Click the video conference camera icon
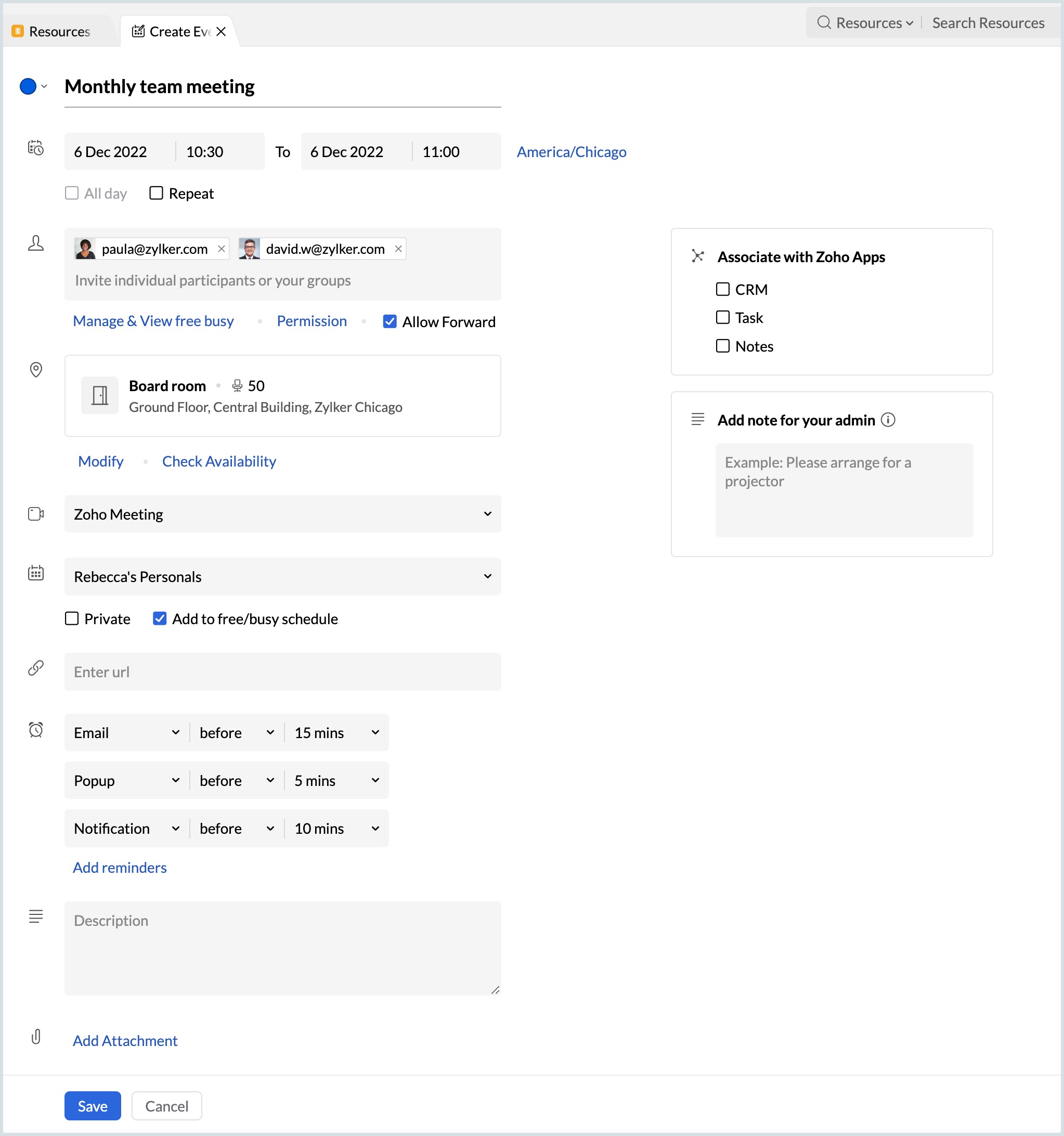1064x1136 pixels. click(36, 514)
